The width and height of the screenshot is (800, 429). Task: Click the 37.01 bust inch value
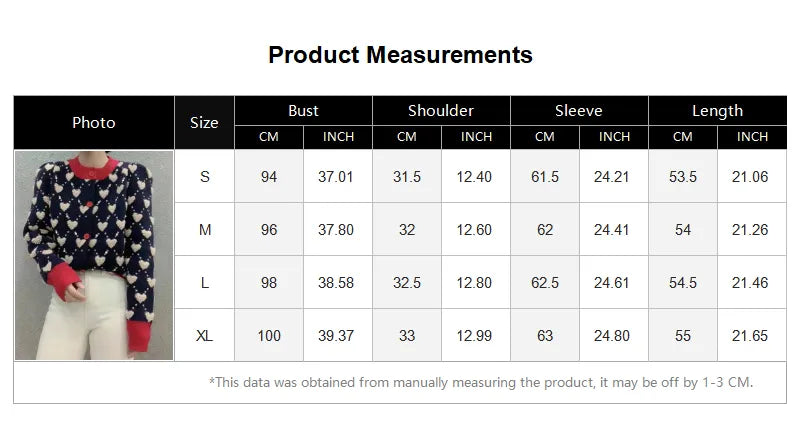(x=336, y=177)
